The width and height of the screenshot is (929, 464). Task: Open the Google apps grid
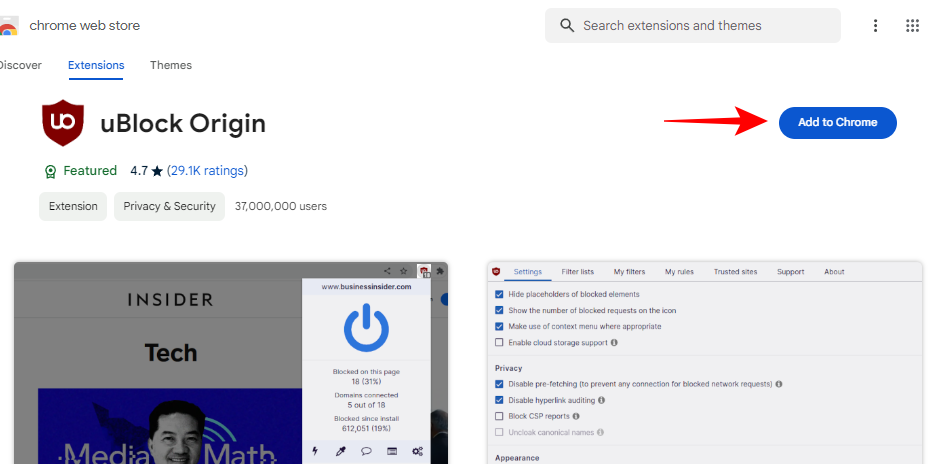912,25
